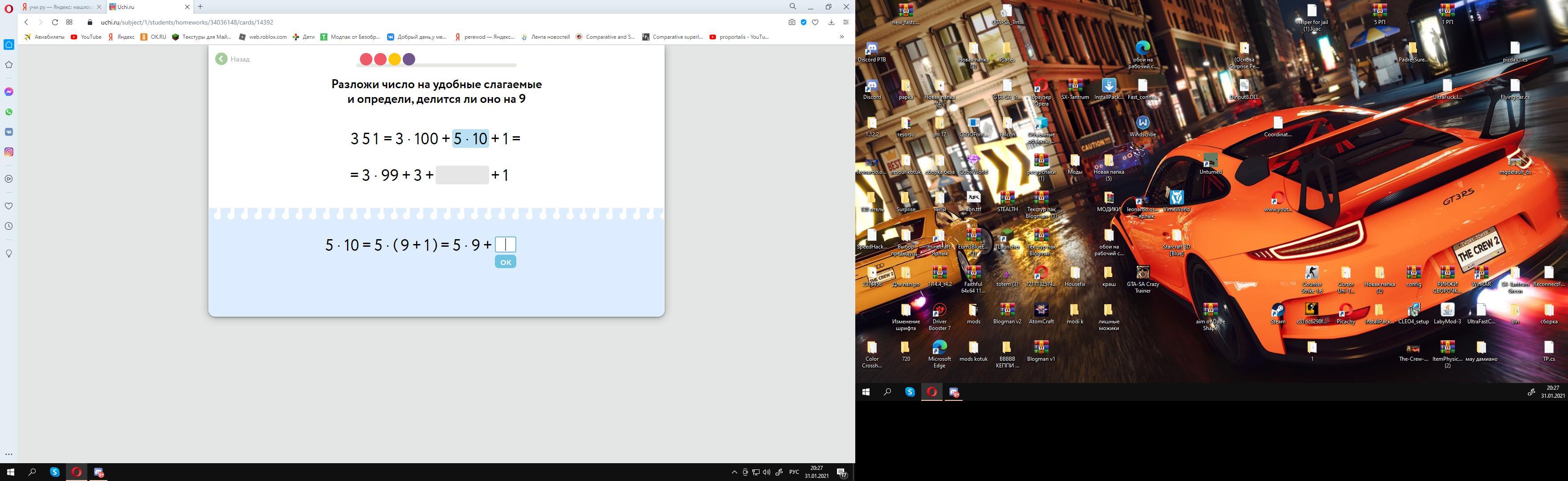Open a new browser tab
1568x481 pixels.
click(200, 7)
